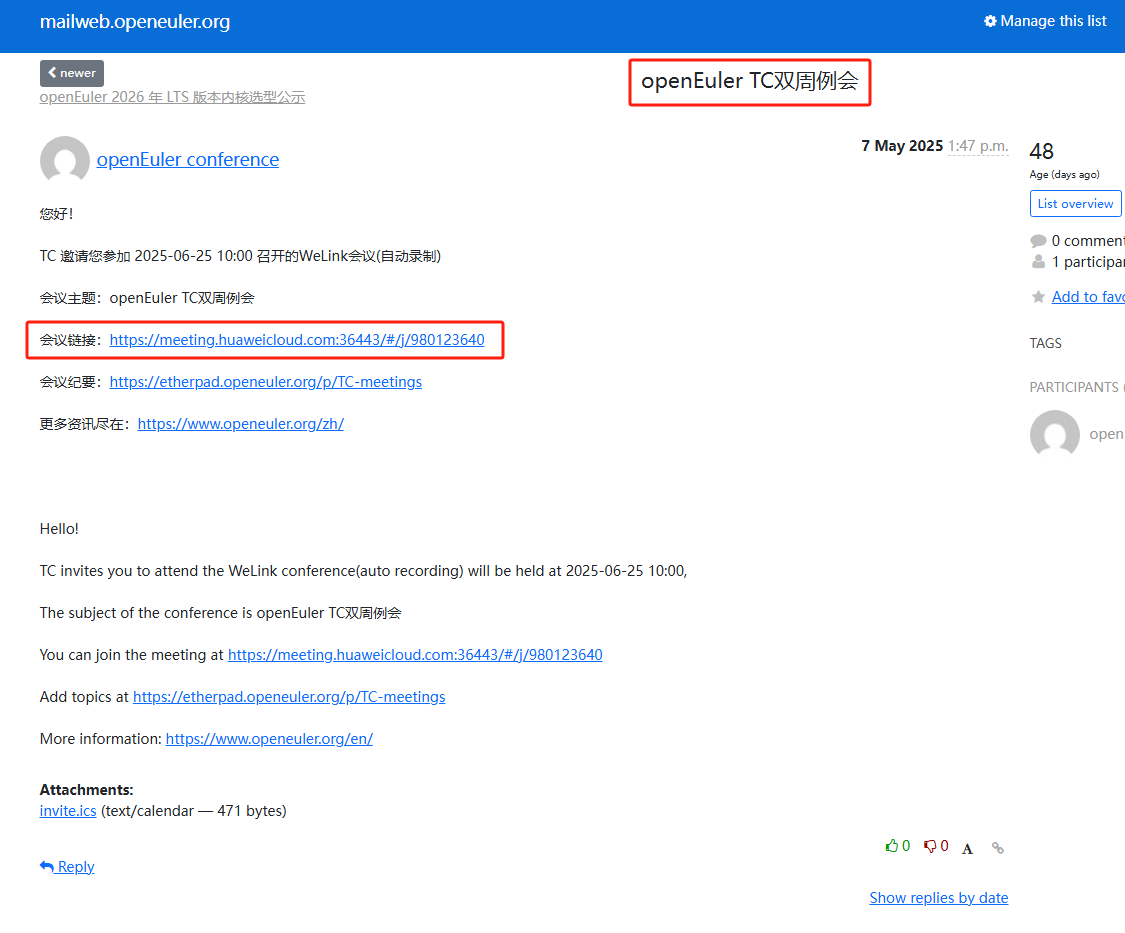
Task: Download the invite.ics attachment
Action: (x=68, y=811)
